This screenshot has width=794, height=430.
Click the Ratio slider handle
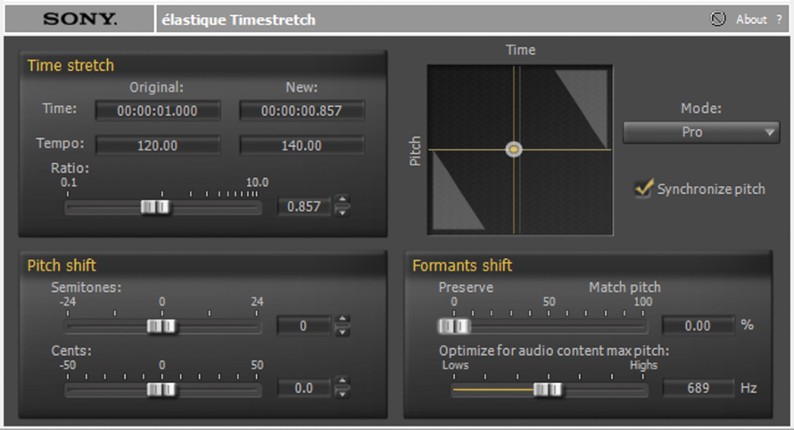tap(155, 207)
